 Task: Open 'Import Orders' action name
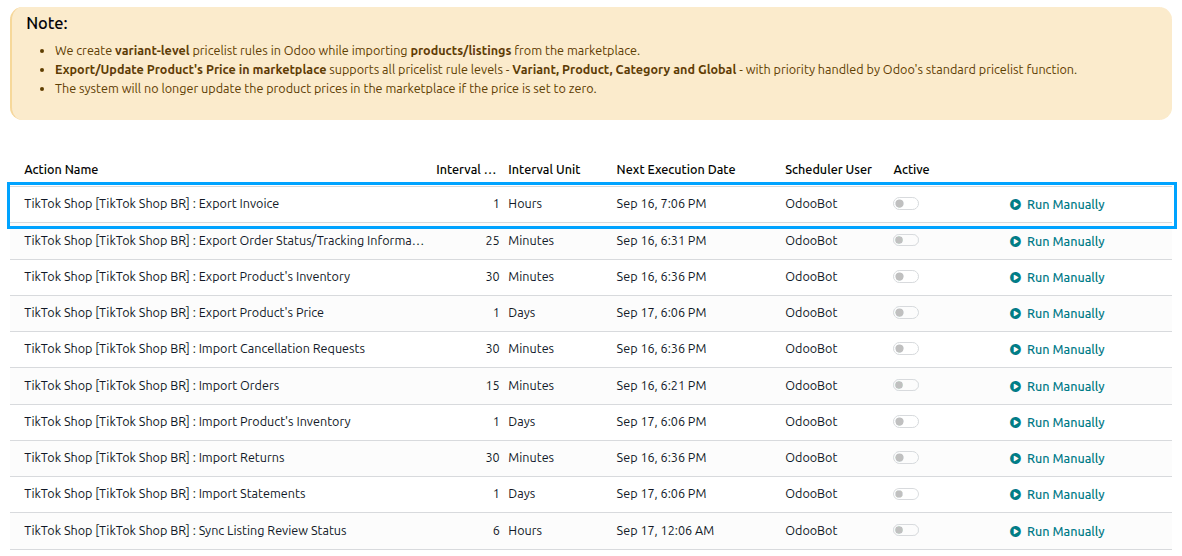click(152, 386)
